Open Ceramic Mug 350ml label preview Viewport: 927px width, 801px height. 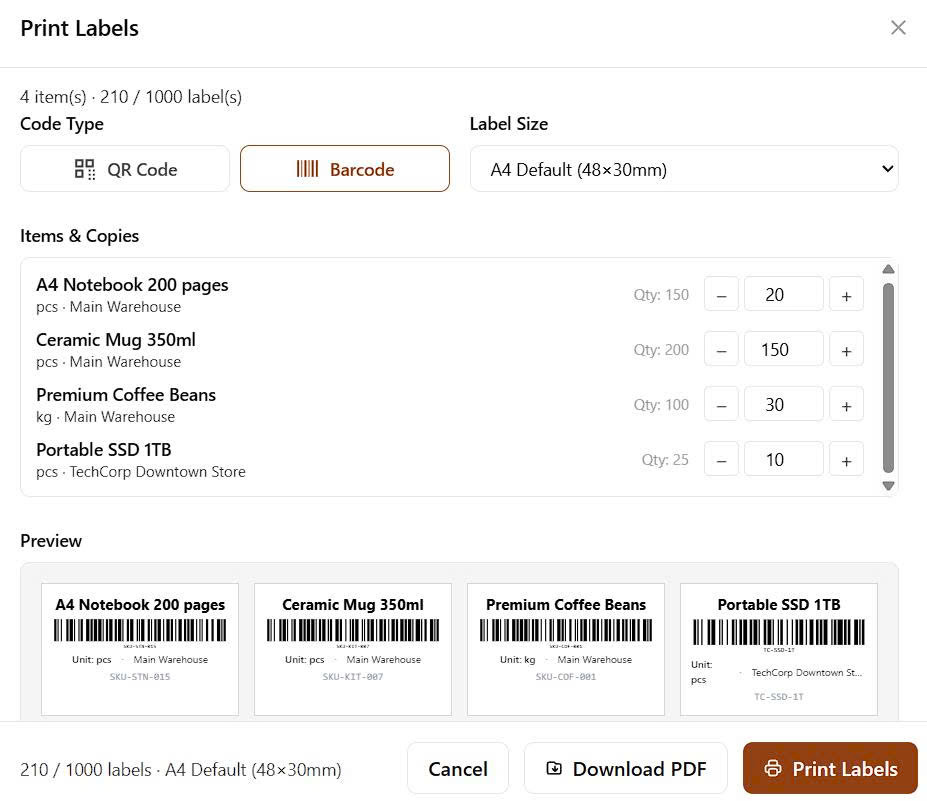353,649
